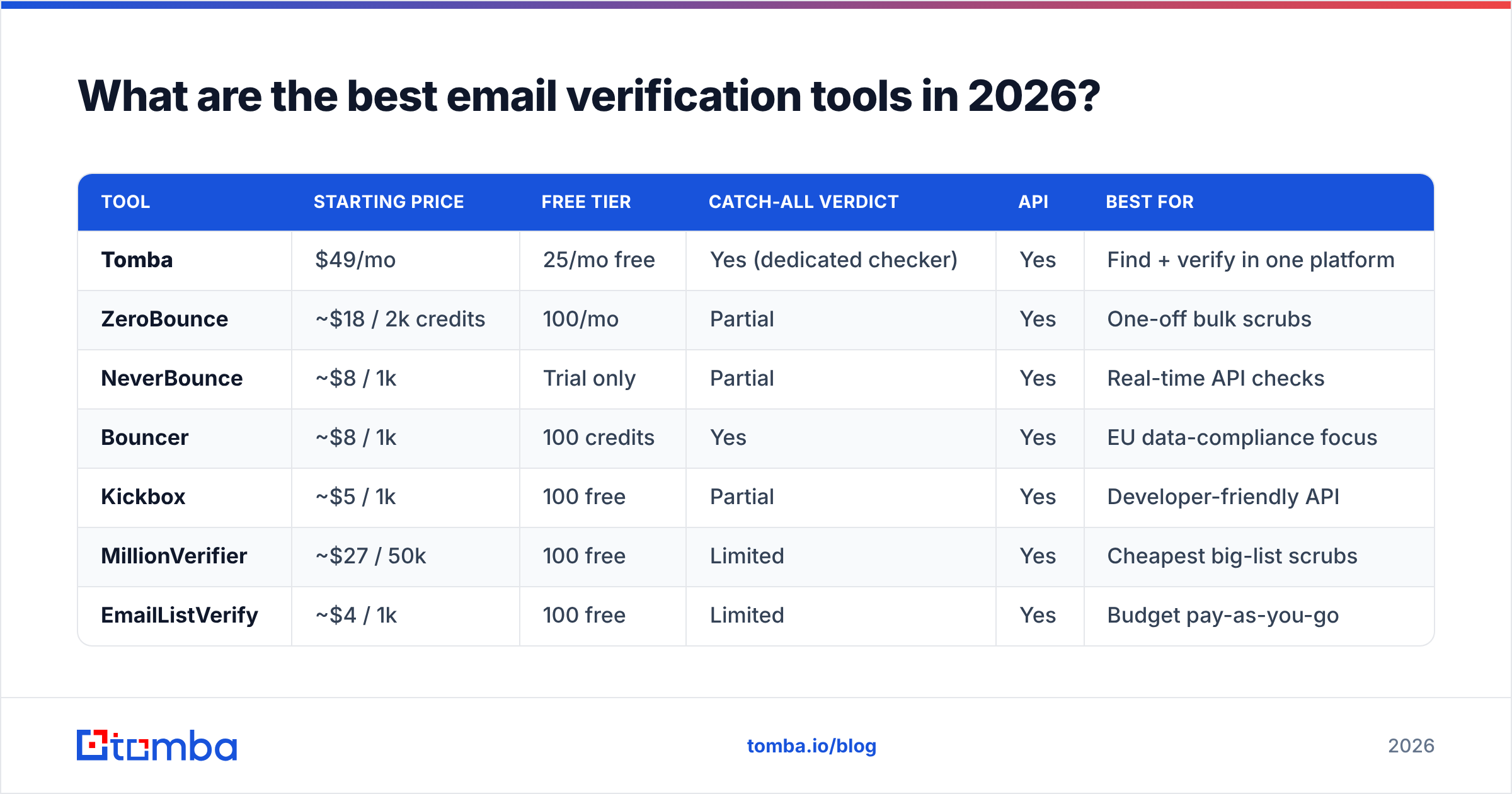Click the Trial only cell

tap(603, 379)
